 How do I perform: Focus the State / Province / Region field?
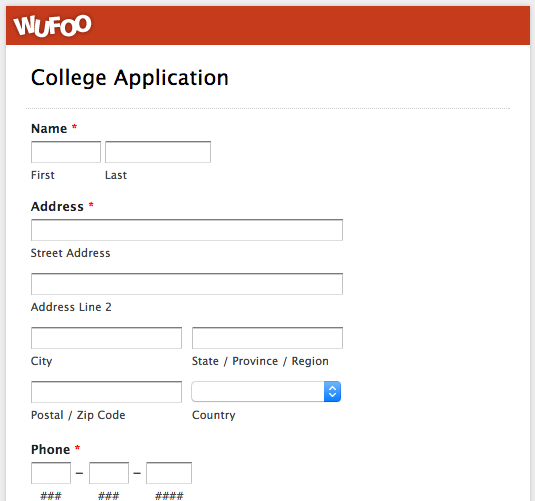click(267, 338)
